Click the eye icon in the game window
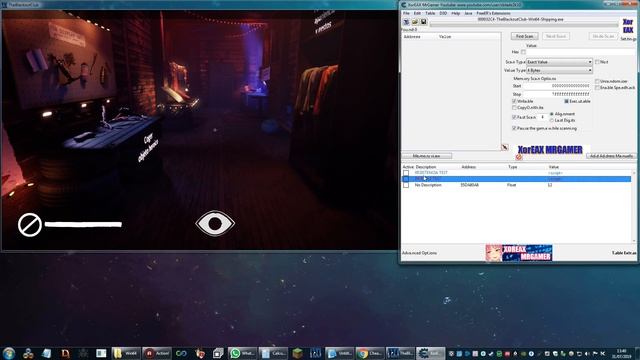Viewport: 640px width, 360px height. pos(215,223)
